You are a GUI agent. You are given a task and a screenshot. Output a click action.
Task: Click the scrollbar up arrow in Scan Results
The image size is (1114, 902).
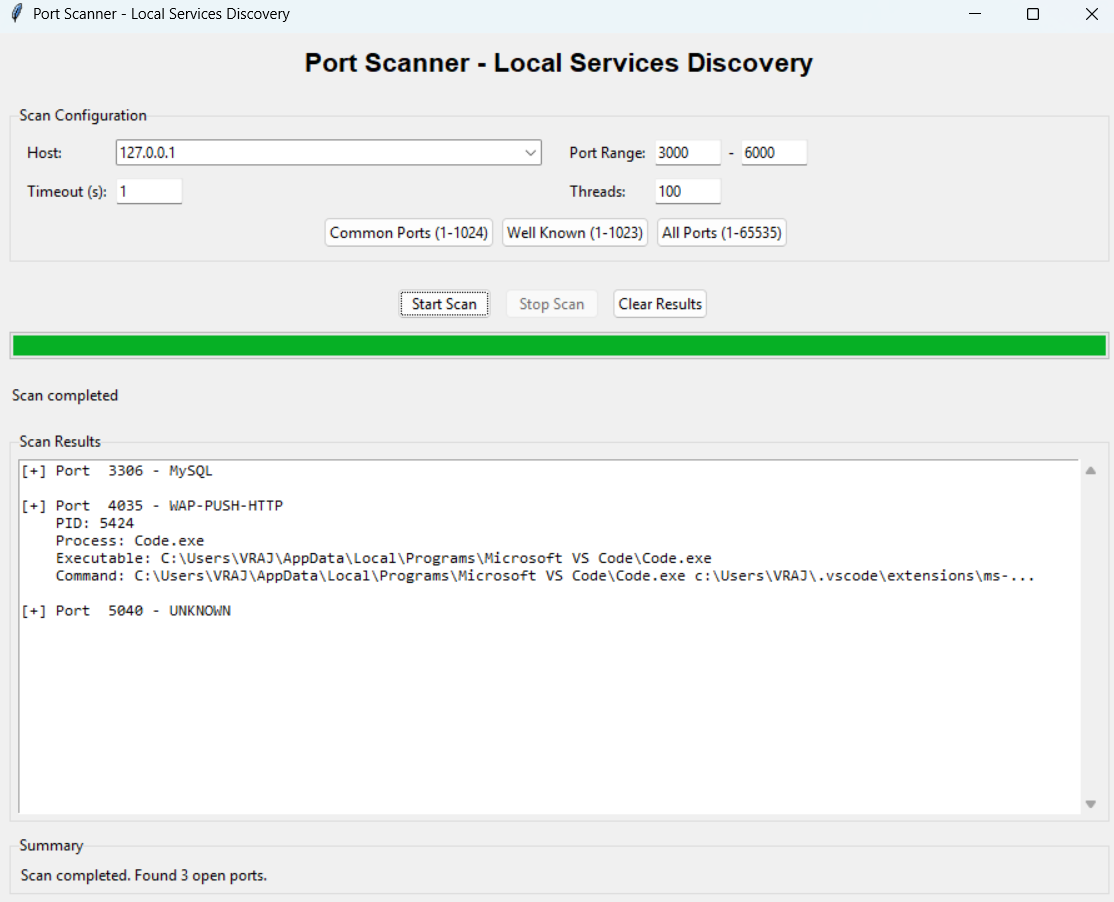point(1090,469)
